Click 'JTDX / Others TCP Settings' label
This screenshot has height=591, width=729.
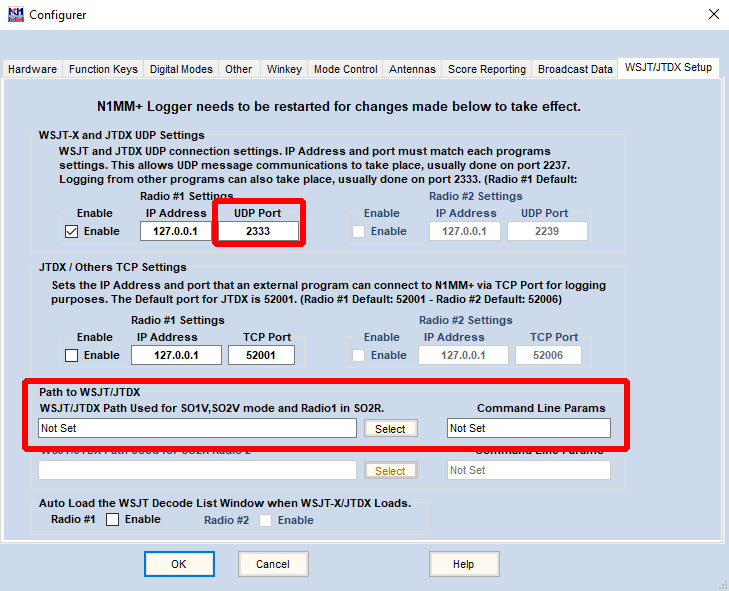[113, 267]
